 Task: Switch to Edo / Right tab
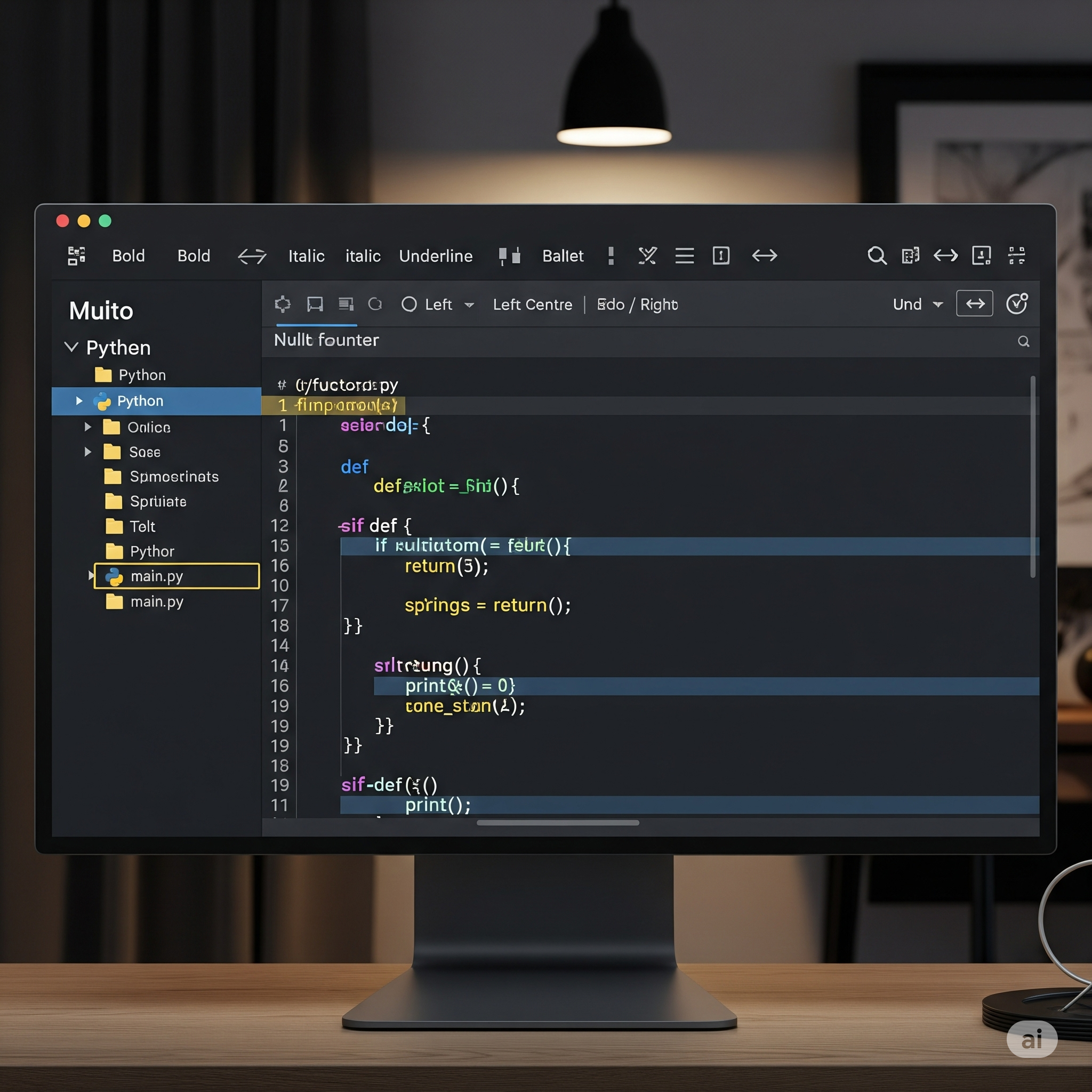638,304
